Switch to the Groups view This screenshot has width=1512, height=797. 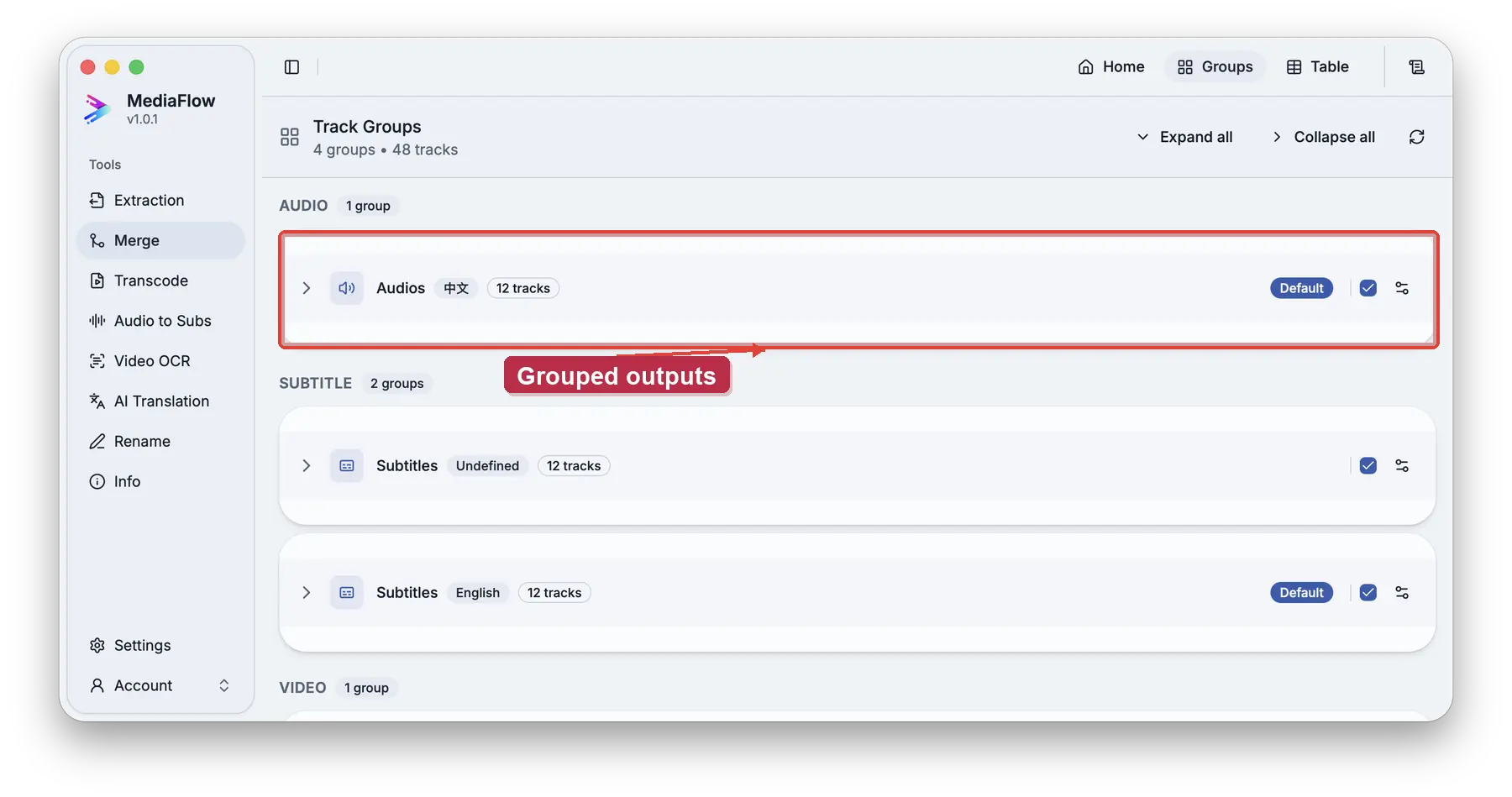click(x=1215, y=67)
